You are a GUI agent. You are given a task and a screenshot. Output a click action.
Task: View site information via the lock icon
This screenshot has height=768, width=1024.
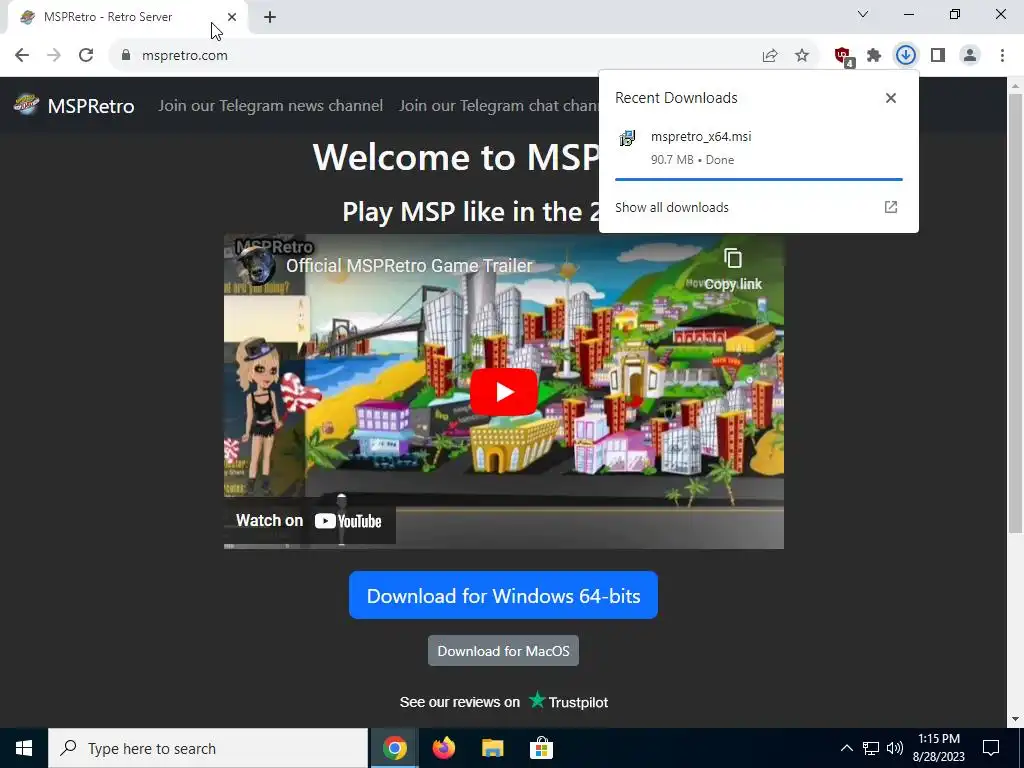(126, 56)
